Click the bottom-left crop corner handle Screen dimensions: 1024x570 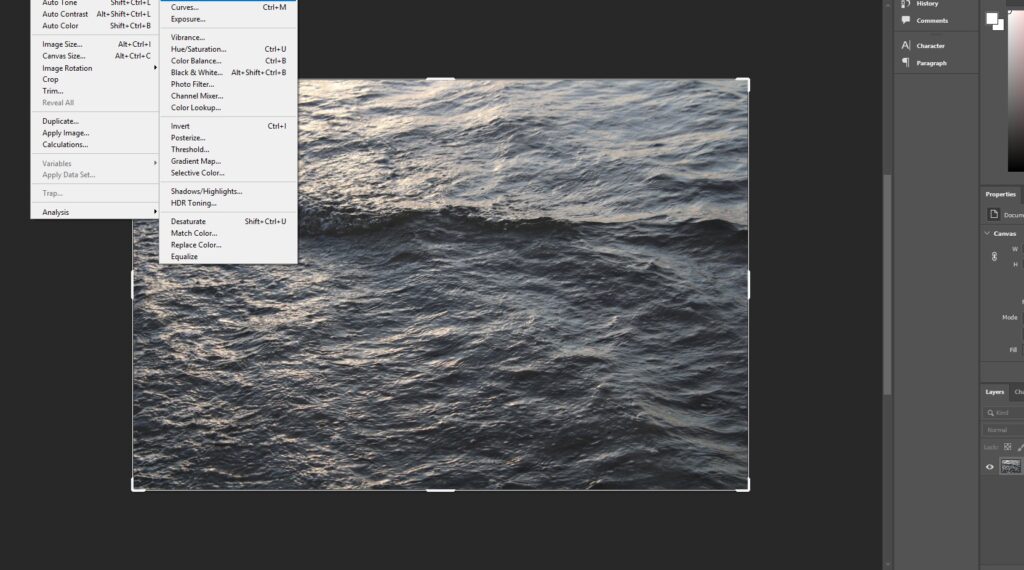[x=137, y=486]
